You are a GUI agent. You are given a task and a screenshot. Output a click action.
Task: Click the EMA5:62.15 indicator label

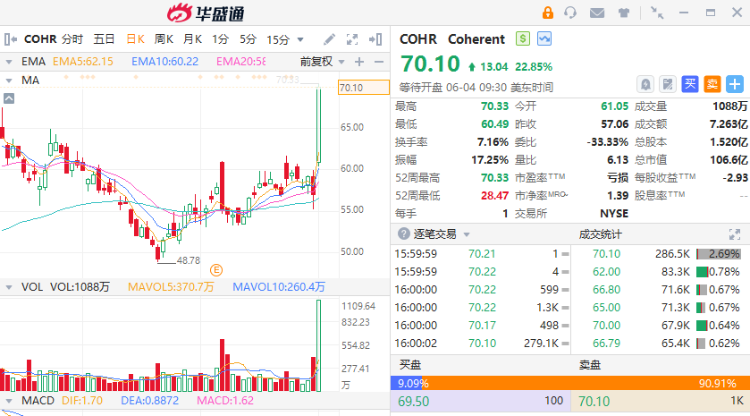click(83, 62)
